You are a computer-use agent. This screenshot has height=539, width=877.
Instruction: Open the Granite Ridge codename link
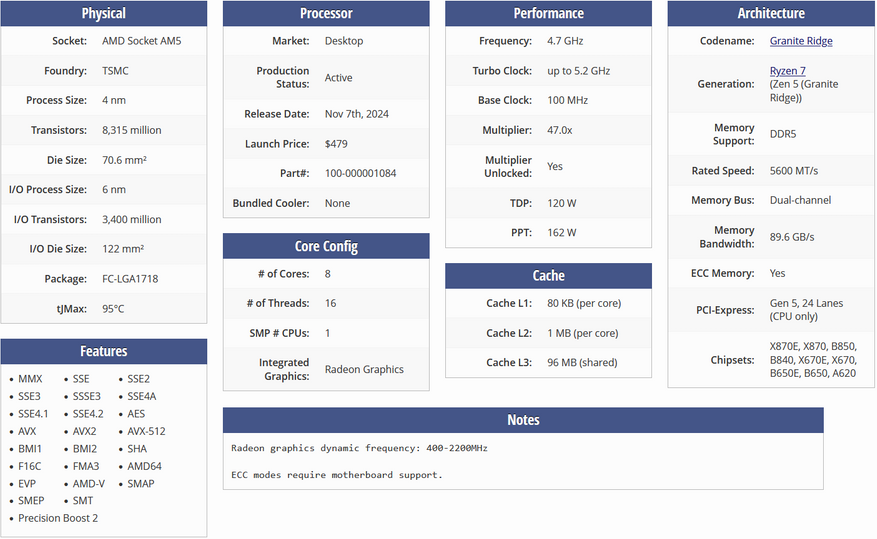801,41
